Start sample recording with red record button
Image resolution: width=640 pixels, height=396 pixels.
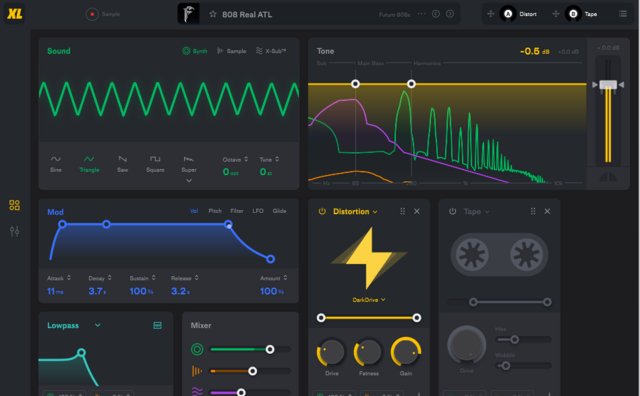(92, 14)
